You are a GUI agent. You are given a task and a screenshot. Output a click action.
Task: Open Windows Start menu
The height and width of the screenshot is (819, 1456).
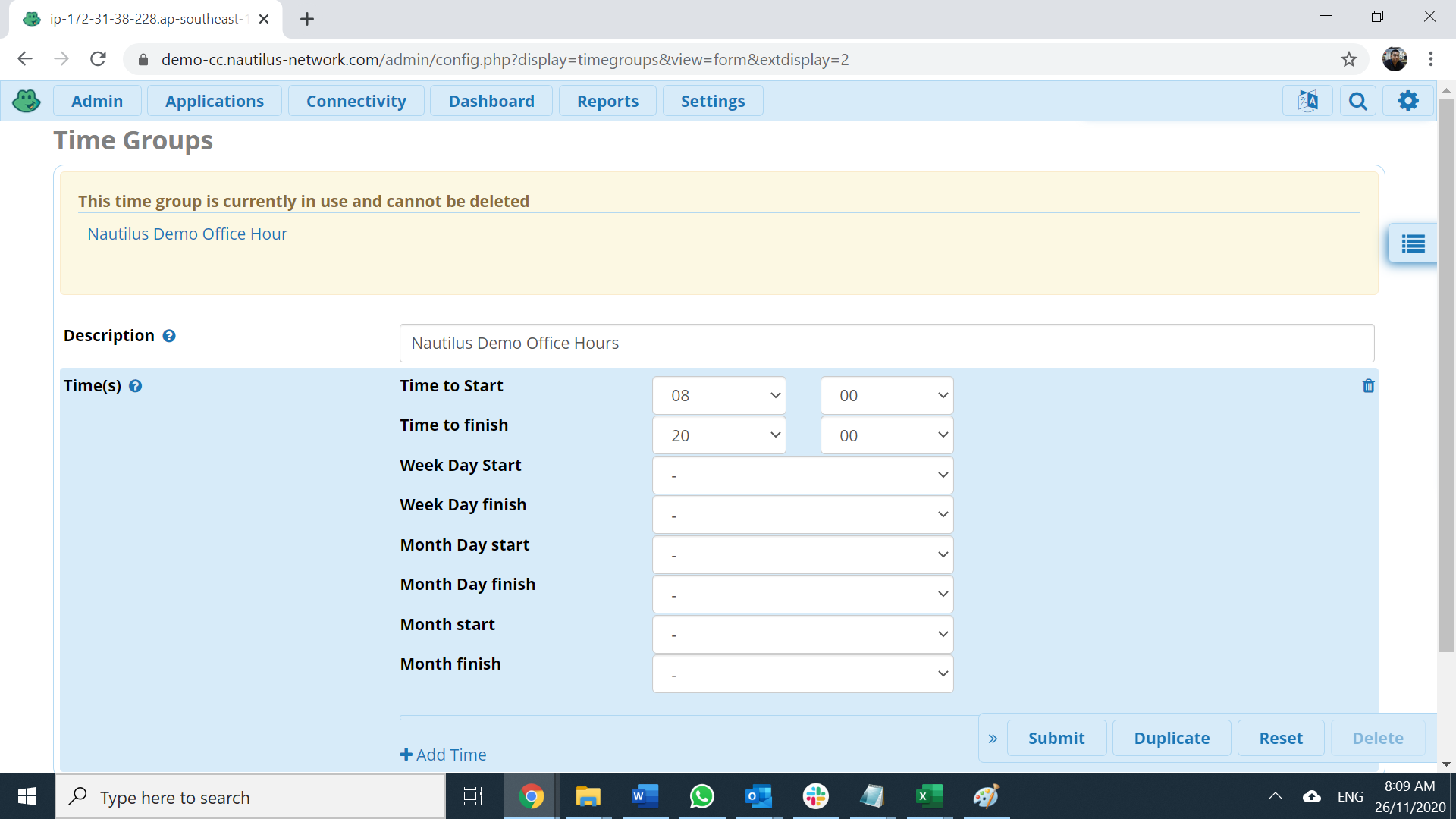tap(27, 796)
